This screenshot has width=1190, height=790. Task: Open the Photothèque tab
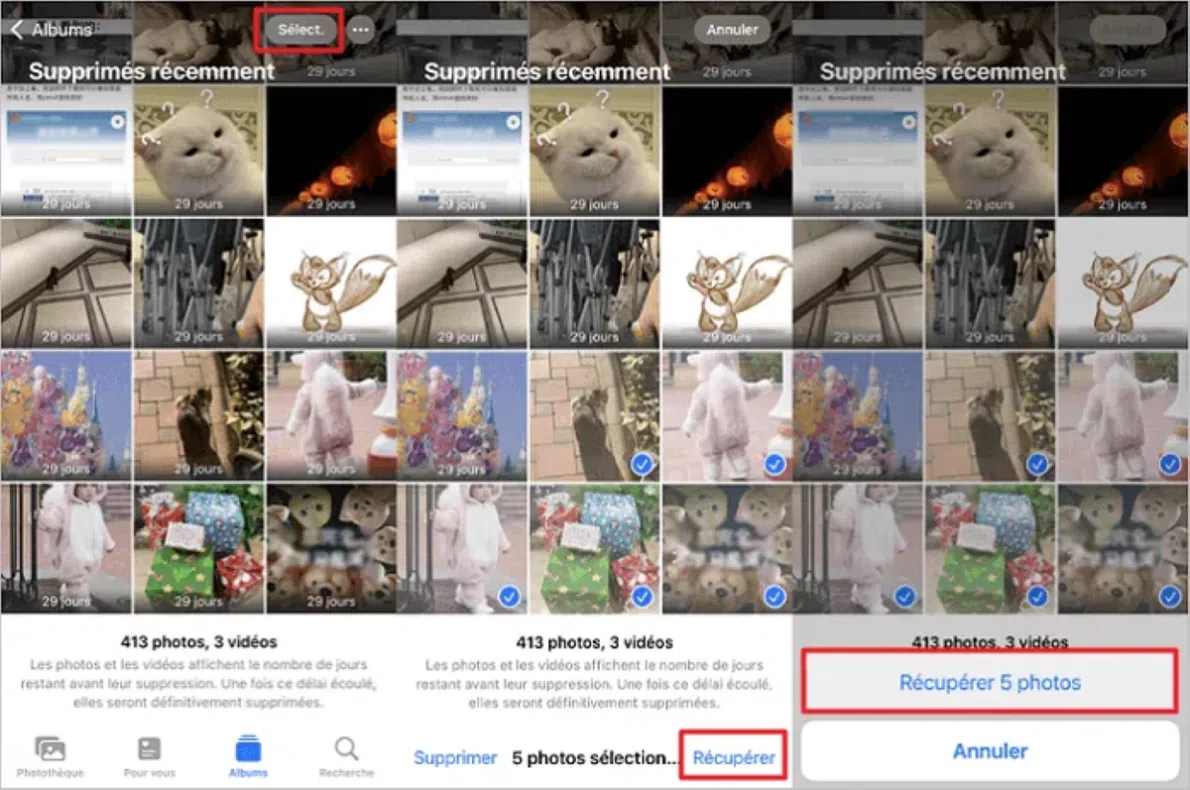click(x=50, y=757)
